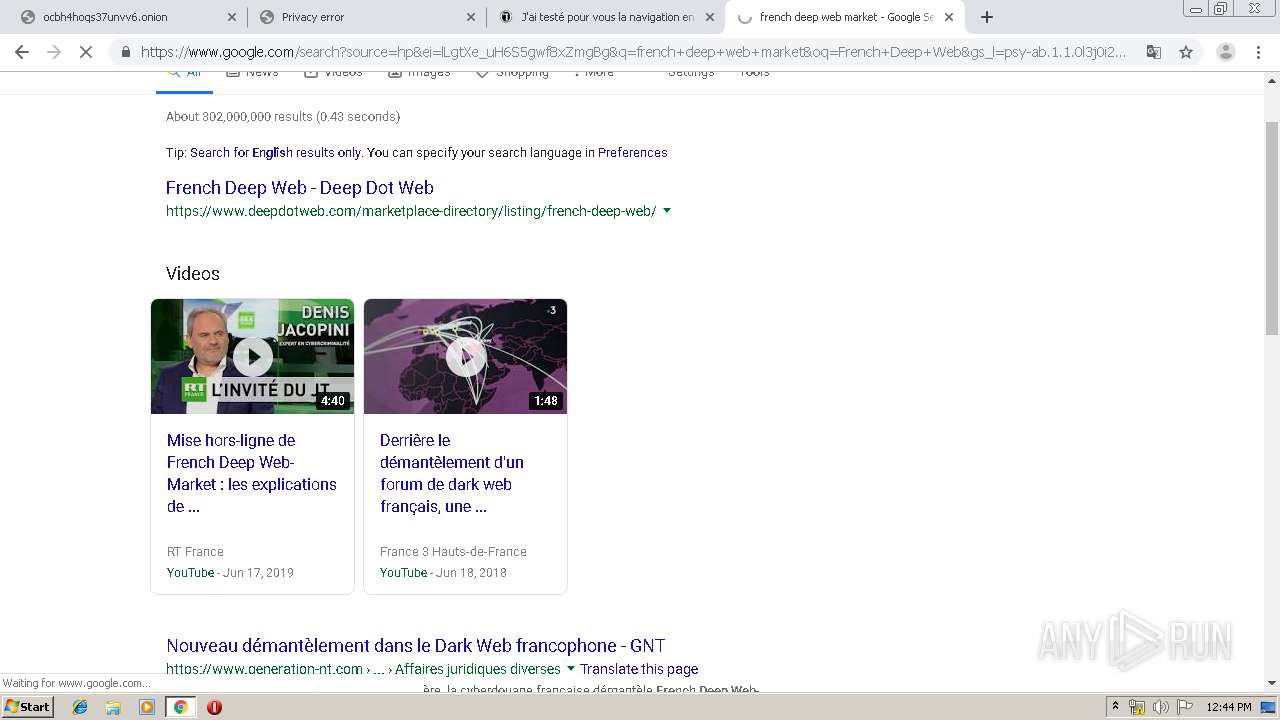Open Mise hors-ligne de French Deep Web-Market link
Screen dimensions: 1280x720
(252, 473)
